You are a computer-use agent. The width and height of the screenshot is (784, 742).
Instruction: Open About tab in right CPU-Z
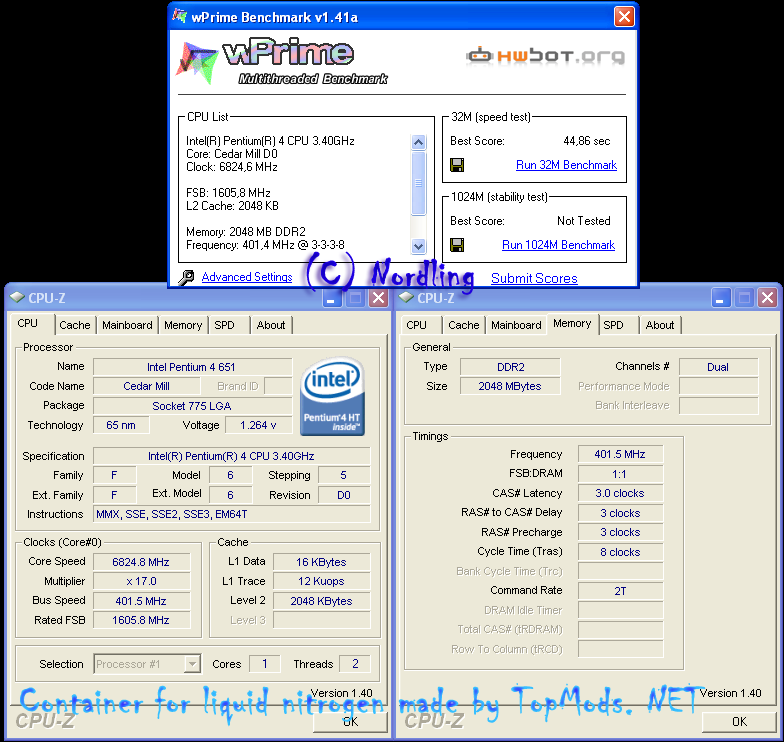pos(660,325)
